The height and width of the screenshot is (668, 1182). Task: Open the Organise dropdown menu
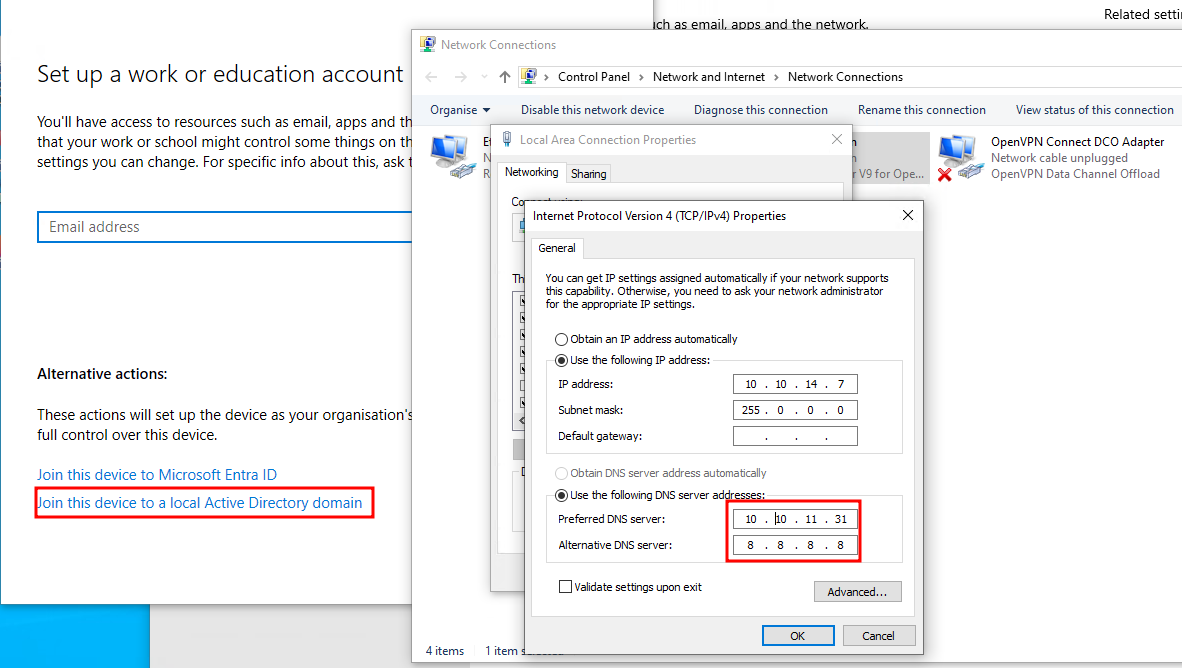click(460, 110)
